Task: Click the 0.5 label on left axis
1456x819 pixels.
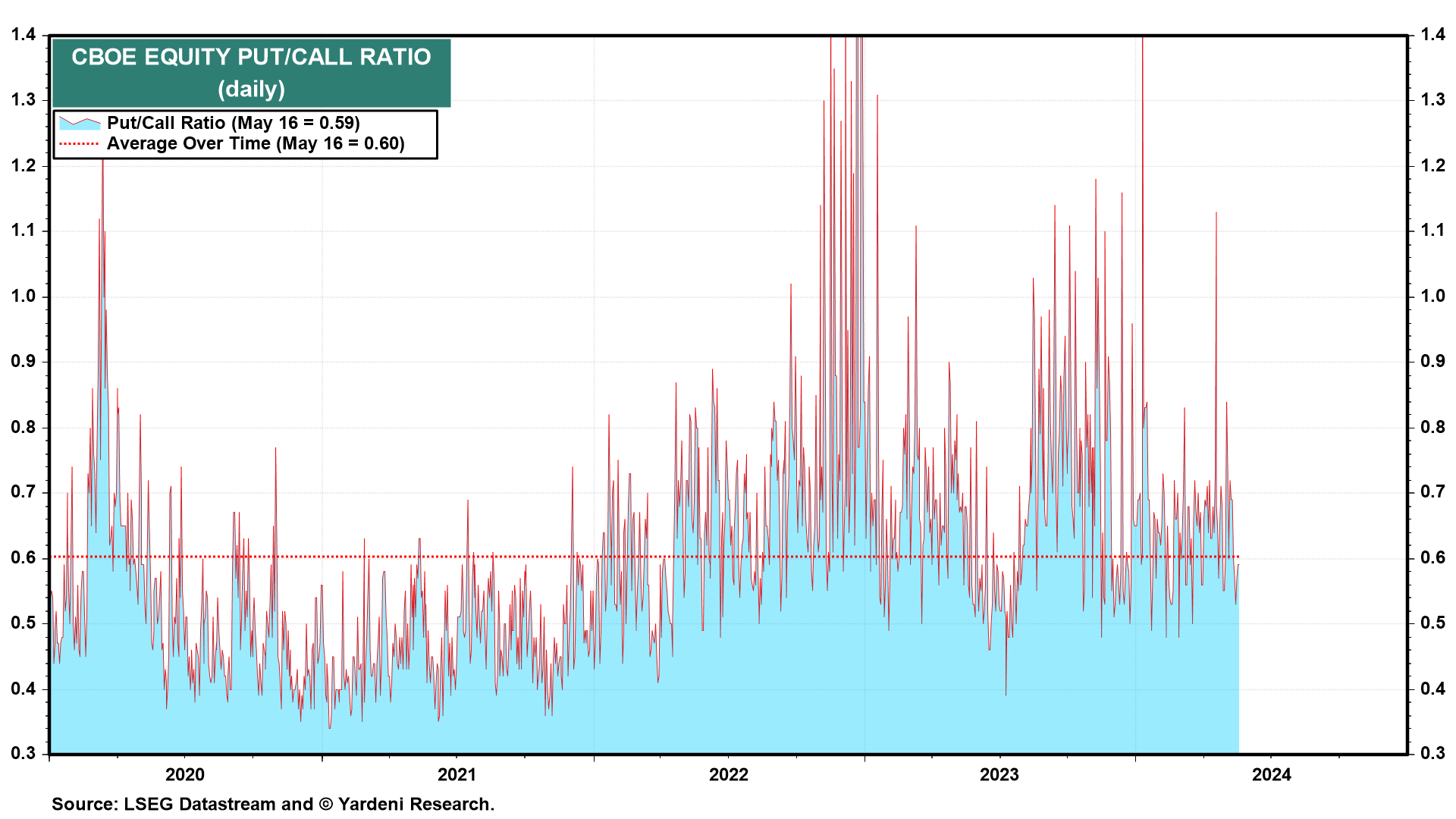Action: (24, 623)
